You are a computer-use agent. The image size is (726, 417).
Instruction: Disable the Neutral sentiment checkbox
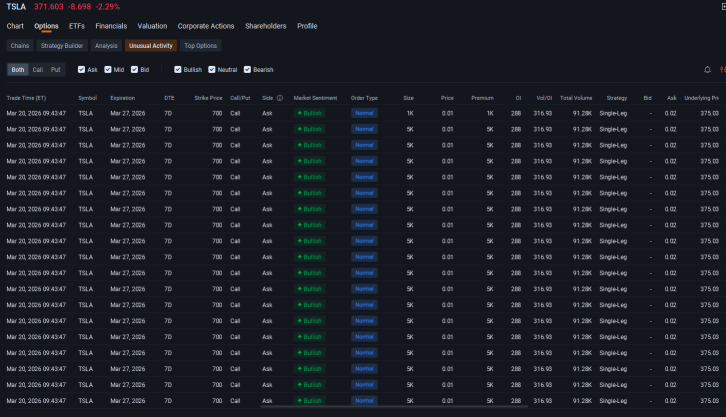pyautogui.click(x=212, y=69)
